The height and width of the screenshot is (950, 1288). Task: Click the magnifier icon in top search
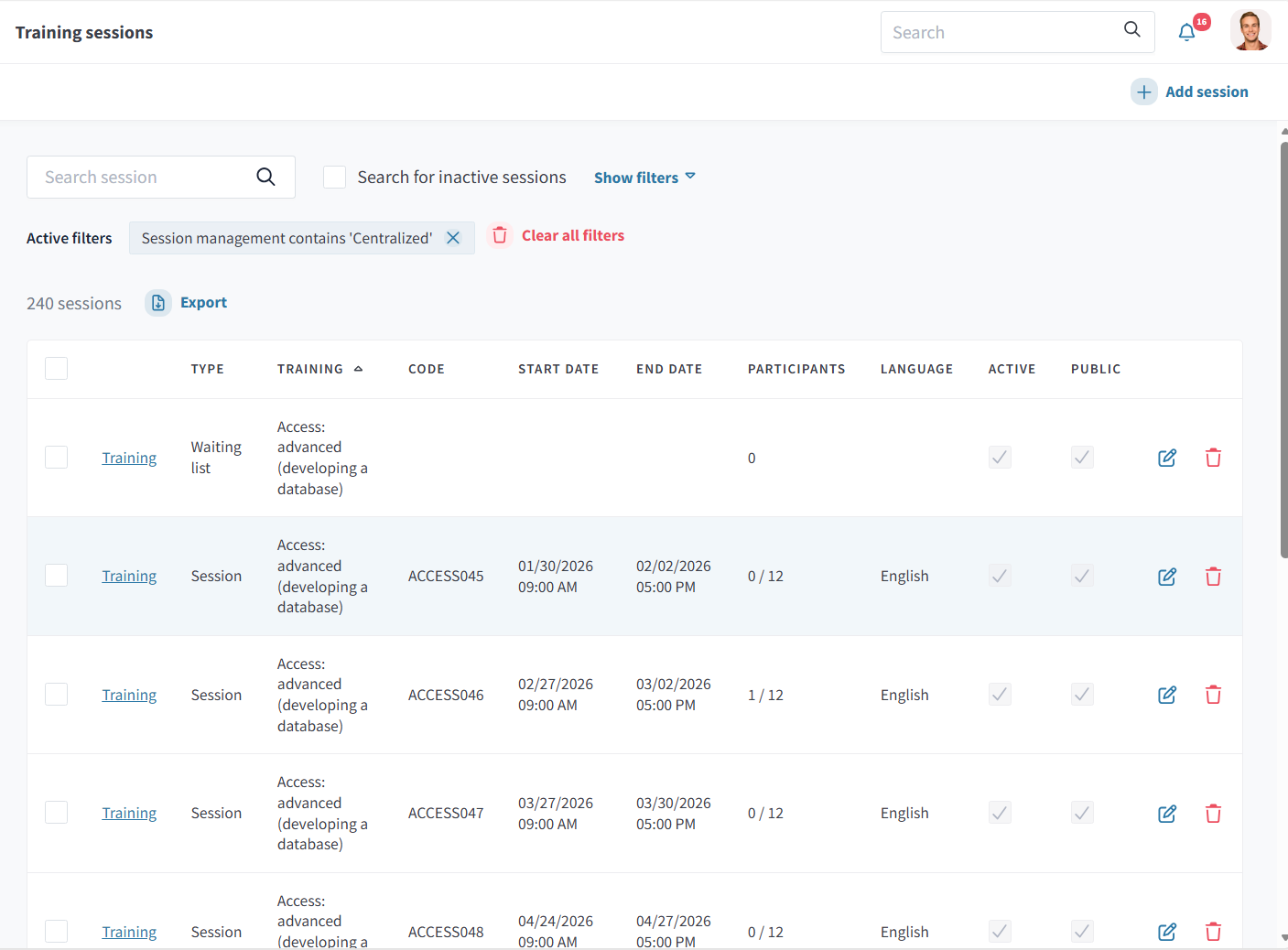(1132, 29)
